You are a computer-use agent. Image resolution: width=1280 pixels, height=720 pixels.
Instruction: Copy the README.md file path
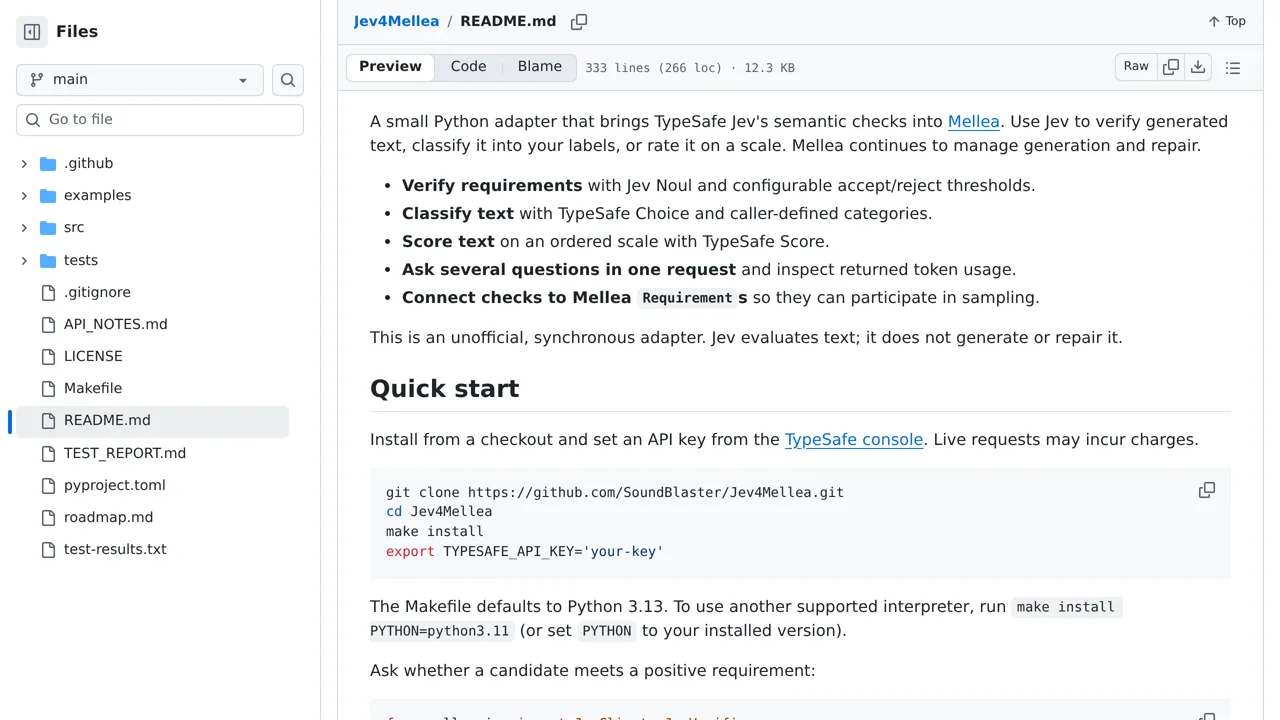(579, 22)
